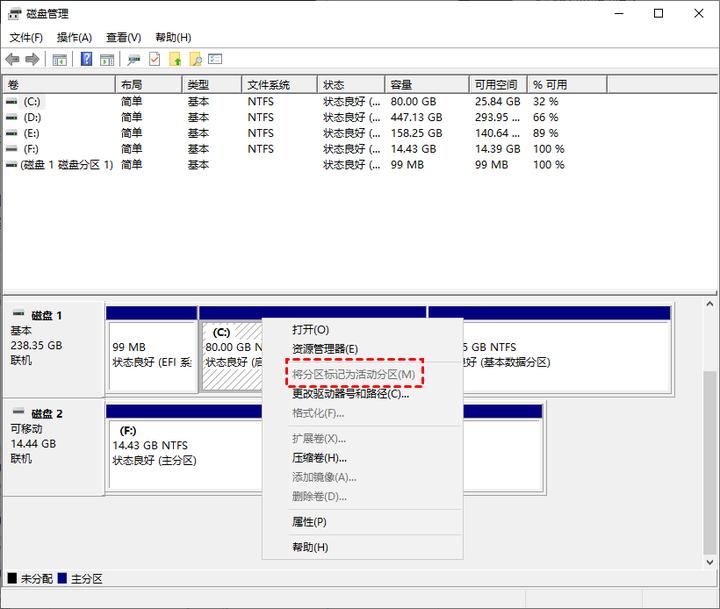The width and height of the screenshot is (720, 609).
Task: Click the 可用空间 column header
Action: 496,85
